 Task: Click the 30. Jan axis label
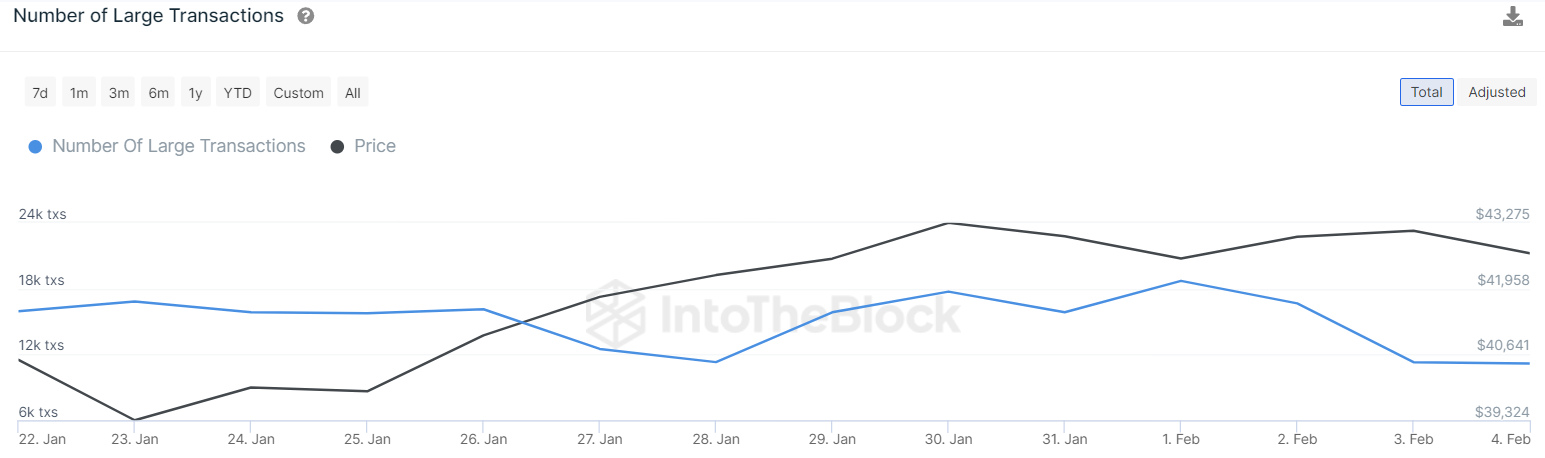coord(947,439)
